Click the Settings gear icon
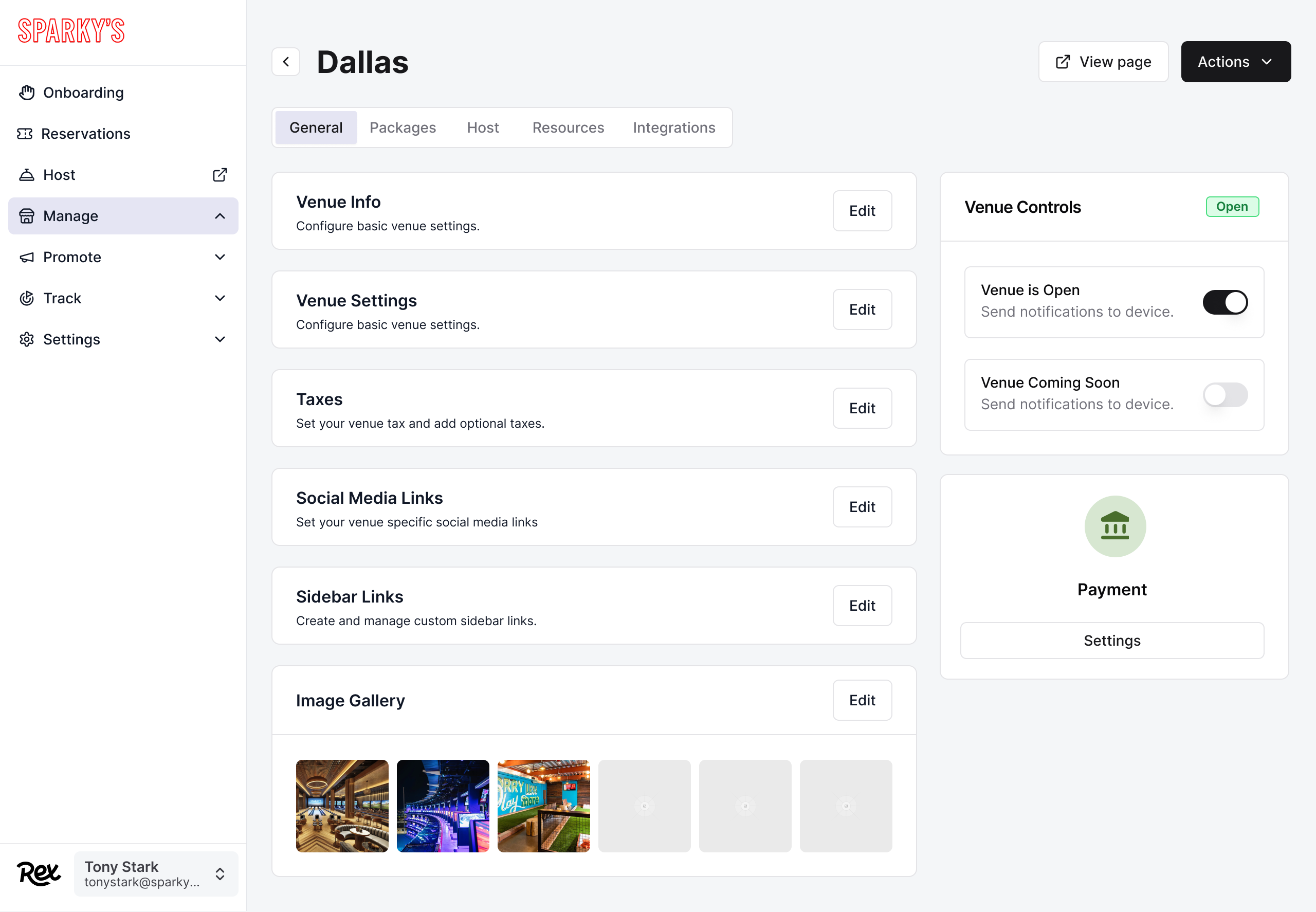The height and width of the screenshot is (912, 1316). pos(26,339)
